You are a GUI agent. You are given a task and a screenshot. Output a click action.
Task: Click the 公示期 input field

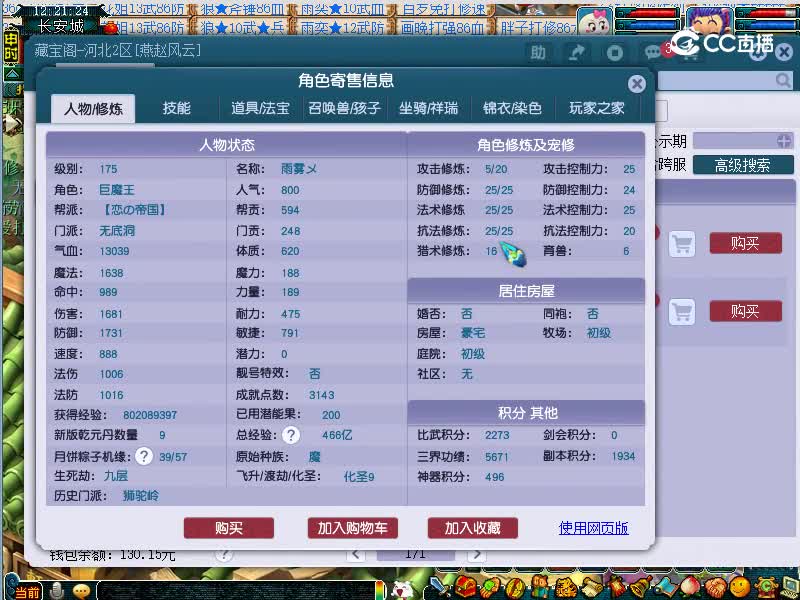[x=743, y=141]
